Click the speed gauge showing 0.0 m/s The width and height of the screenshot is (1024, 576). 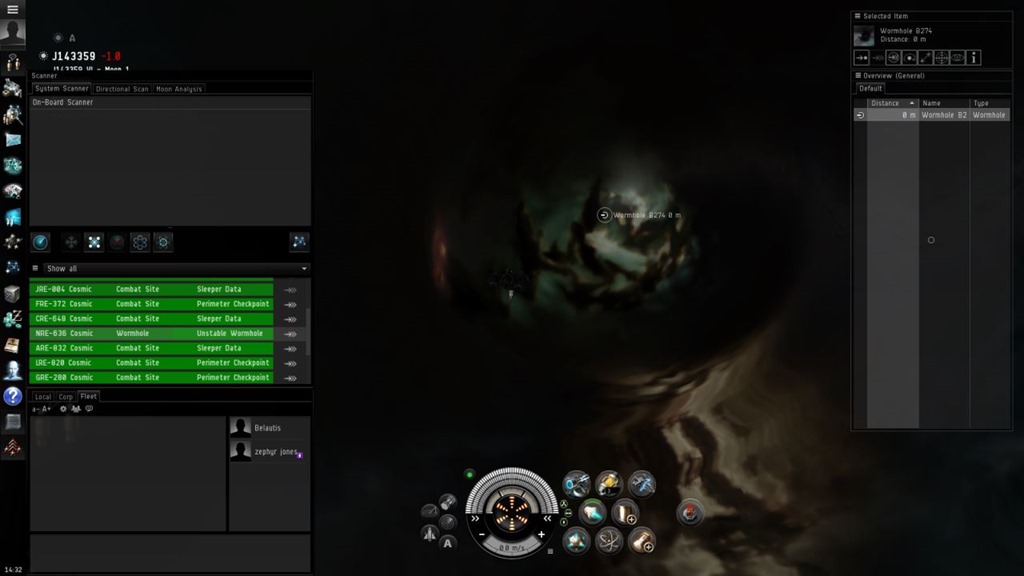pos(511,548)
